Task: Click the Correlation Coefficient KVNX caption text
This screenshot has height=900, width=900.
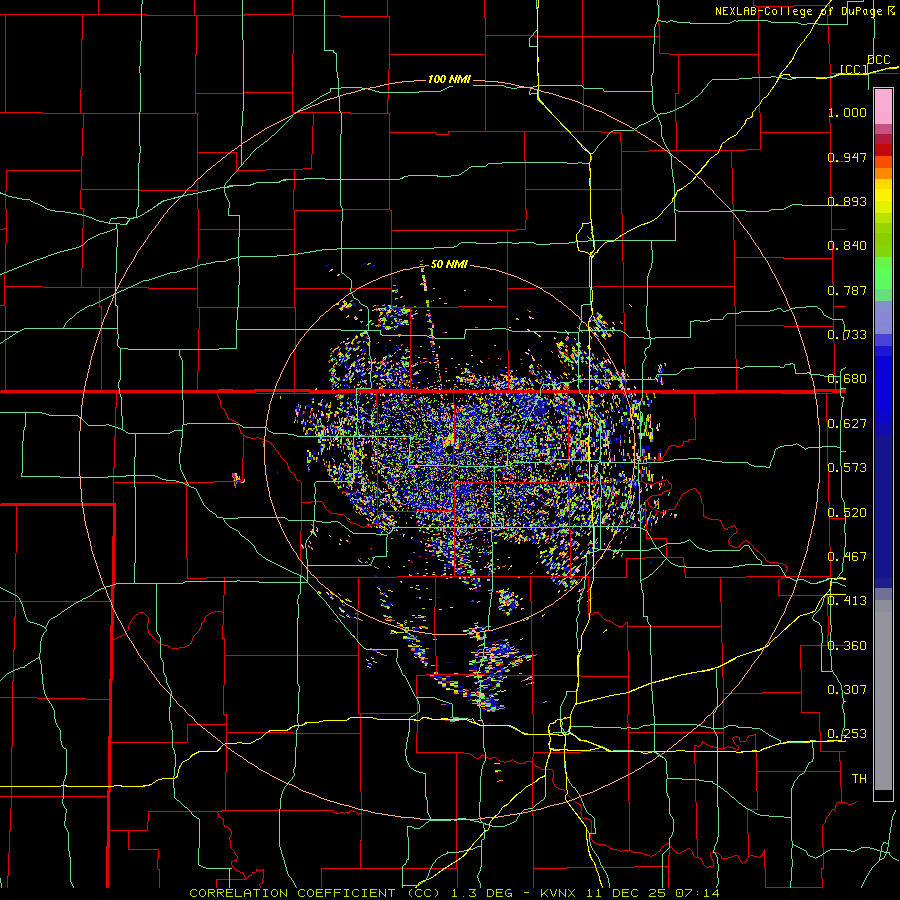Action: click(455, 893)
